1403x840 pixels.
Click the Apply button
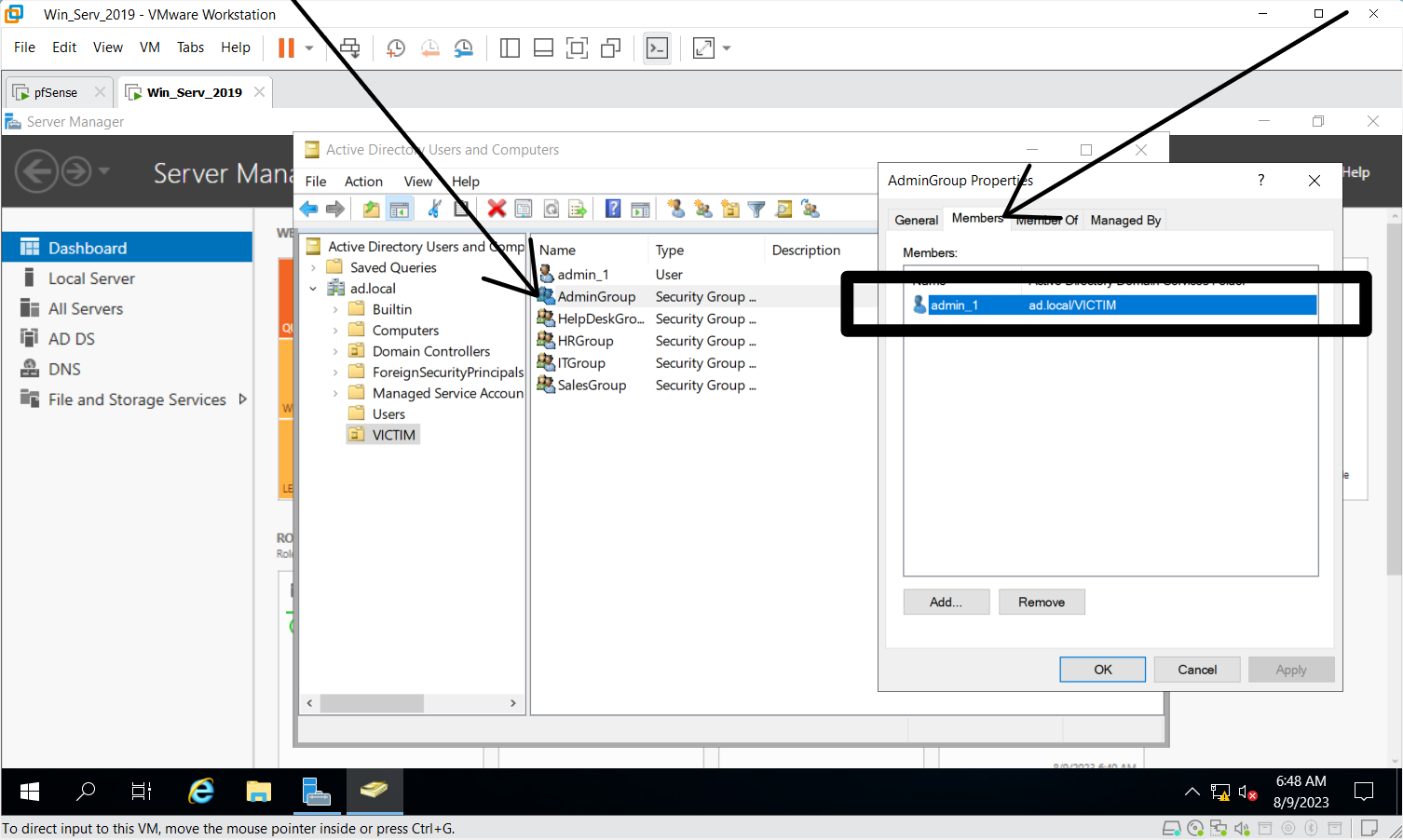[1291, 670]
